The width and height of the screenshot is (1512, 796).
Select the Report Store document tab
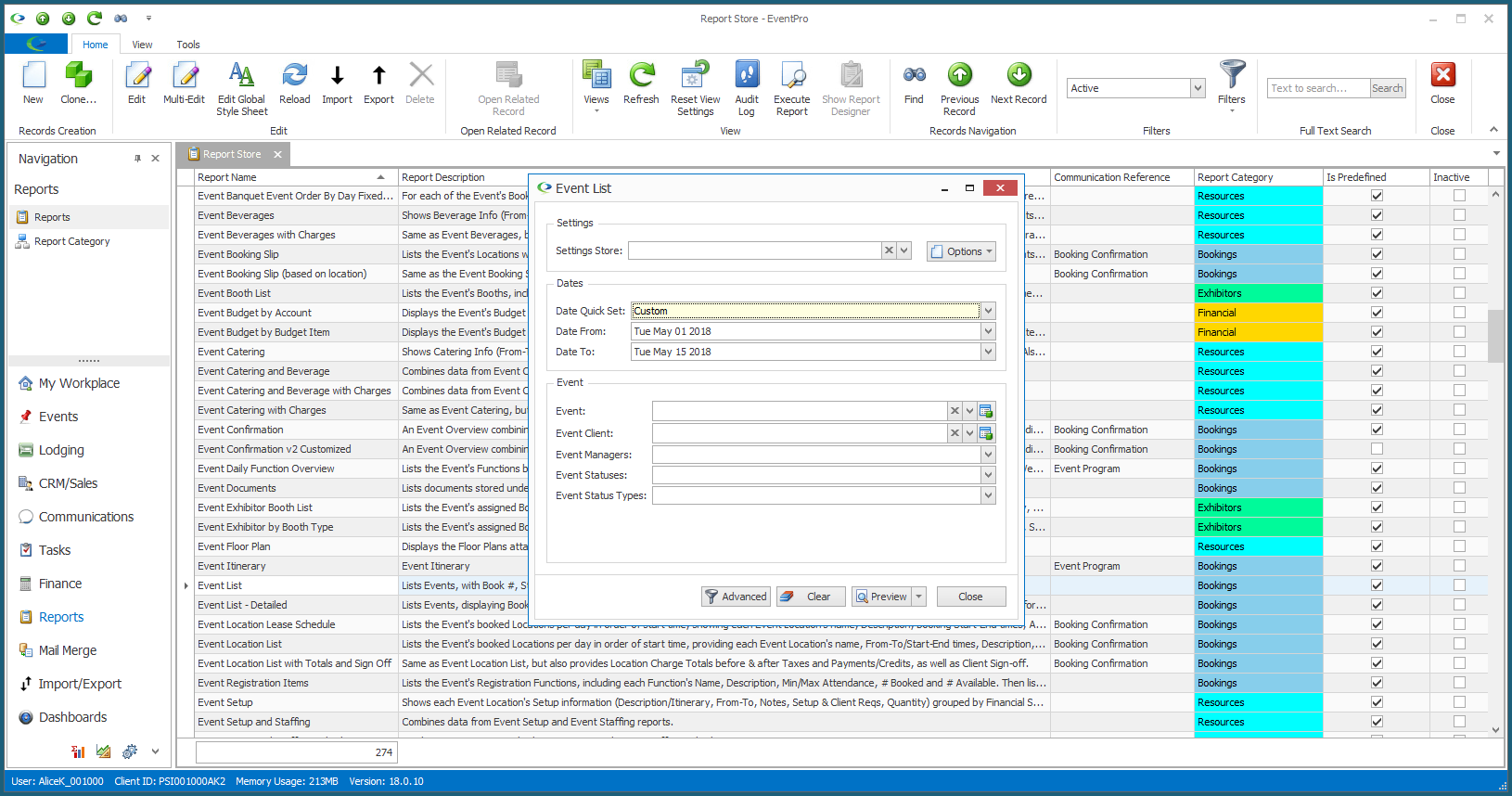[232, 154]
